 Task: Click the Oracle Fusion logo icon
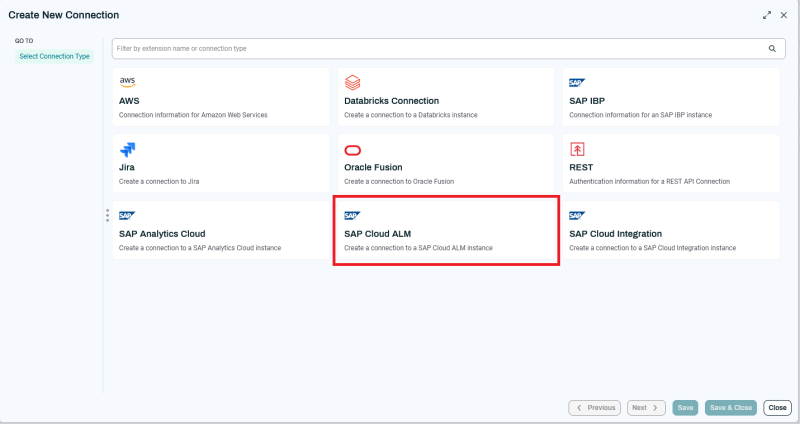pos(352,149)
